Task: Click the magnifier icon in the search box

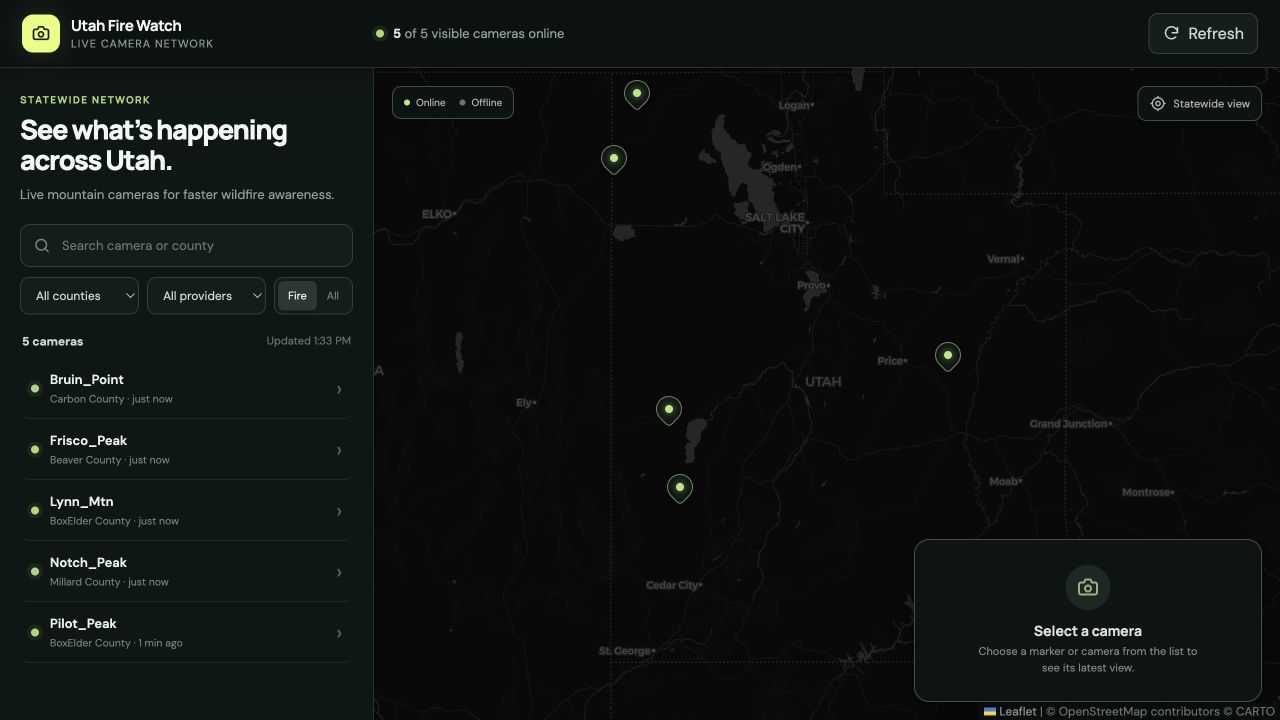Action: pyautogui.click(x=42, y=245)
